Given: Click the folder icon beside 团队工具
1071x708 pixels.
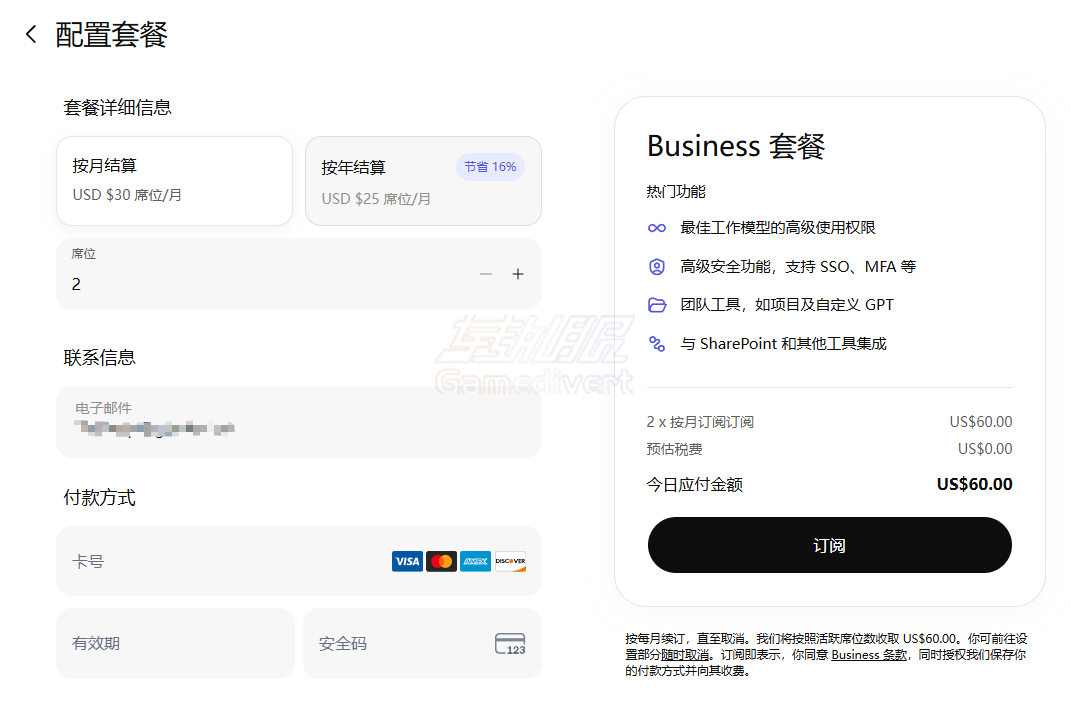Looking at the screenshot, I should click(x=657, y=305).
